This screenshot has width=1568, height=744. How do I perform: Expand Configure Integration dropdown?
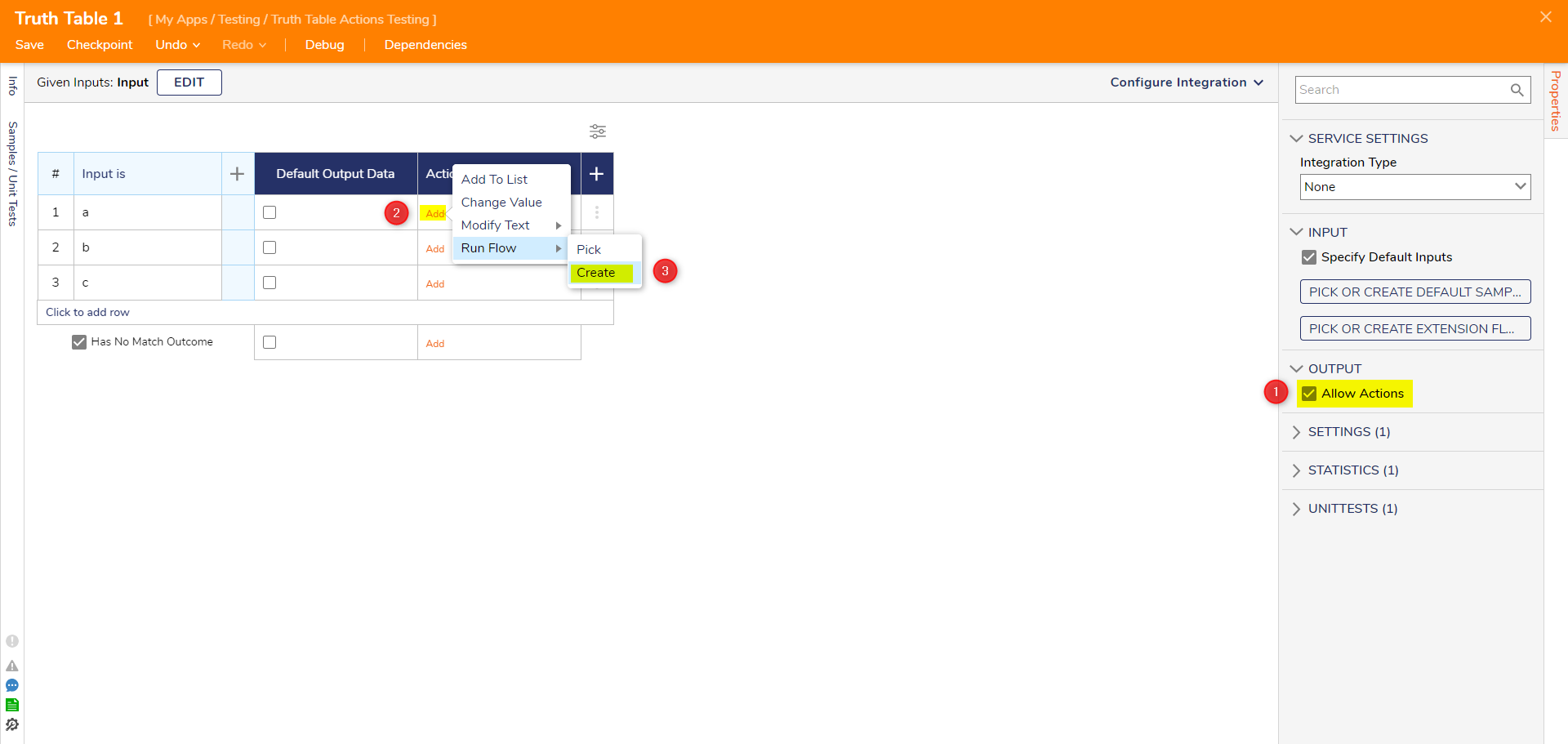(x=1187, y=82)
